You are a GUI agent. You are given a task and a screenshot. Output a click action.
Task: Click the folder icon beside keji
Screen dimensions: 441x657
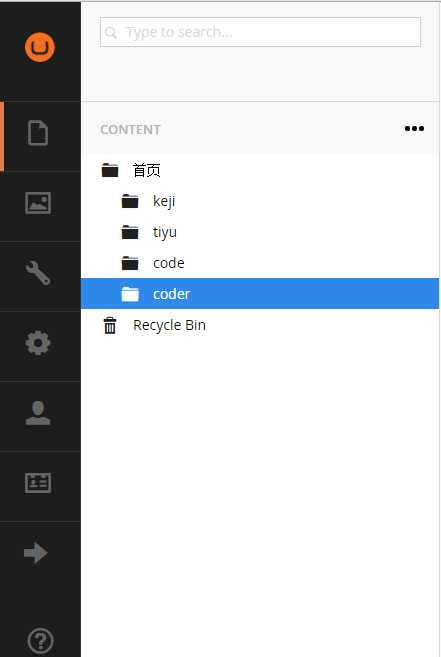[130, 201]
